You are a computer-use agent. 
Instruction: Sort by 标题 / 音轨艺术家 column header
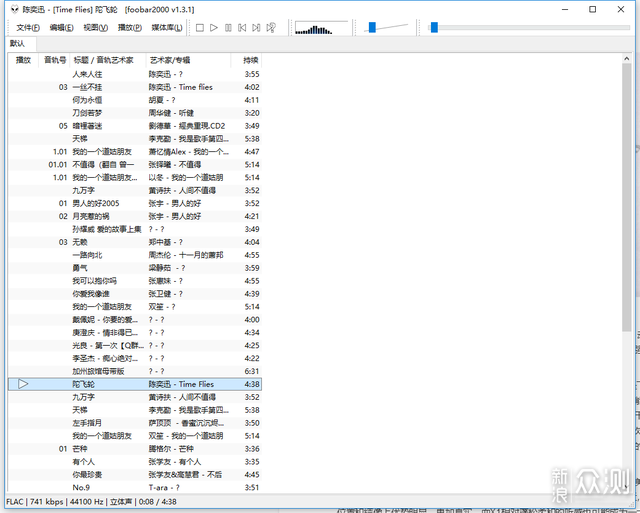coord(108,60)
